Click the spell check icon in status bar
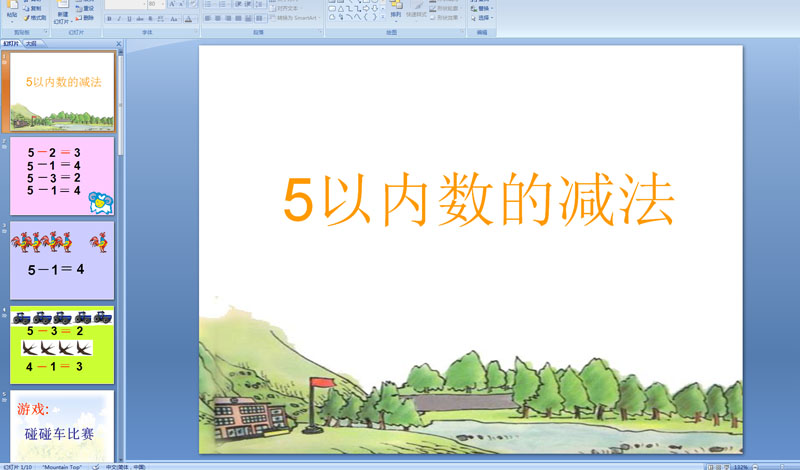Image resolution: width=800 pixels, height=470 pixels. coord(95,467)
